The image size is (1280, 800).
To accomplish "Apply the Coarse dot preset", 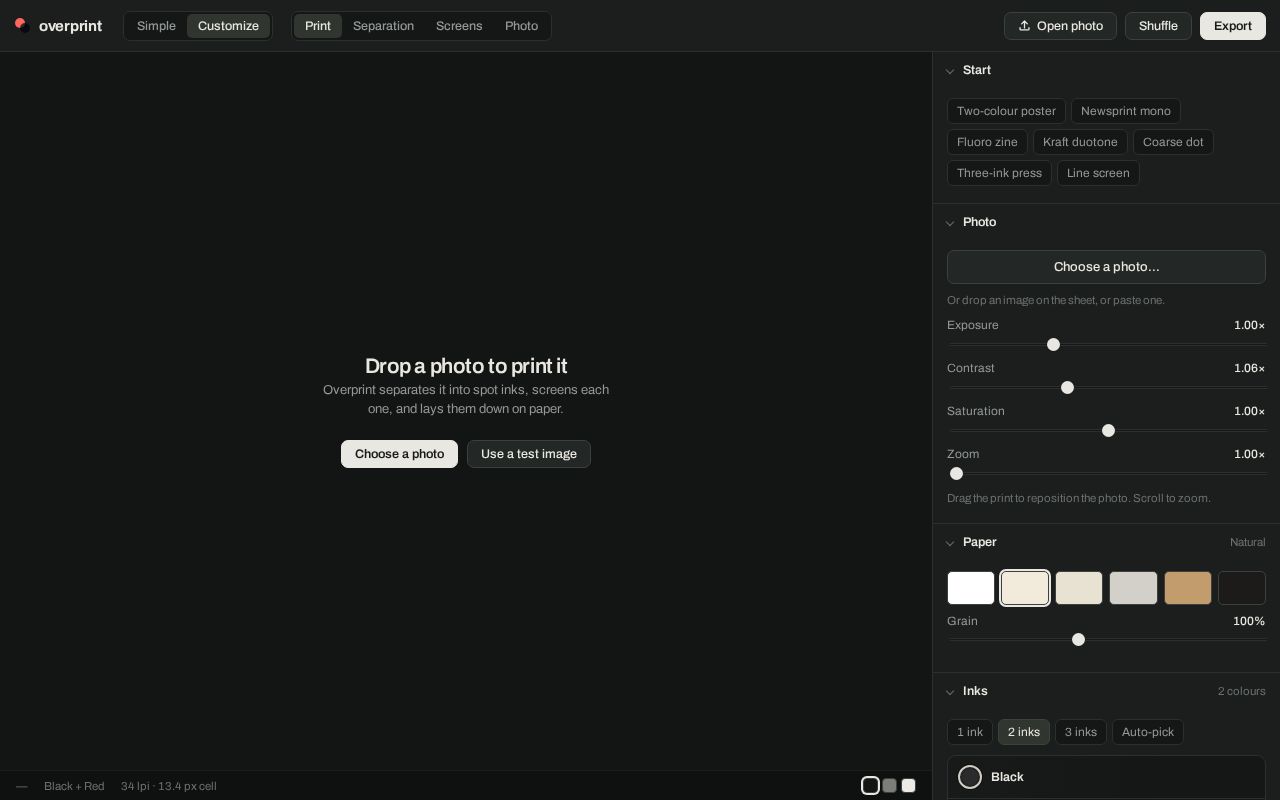I will [1173, 142].
